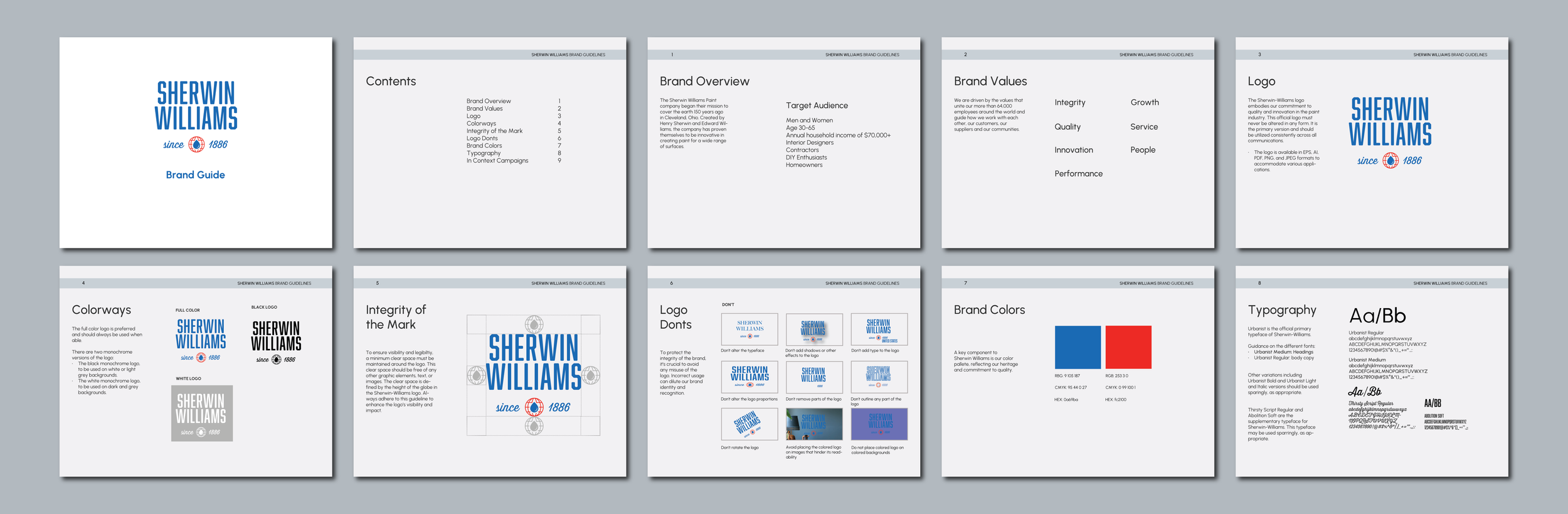Click 'Integrity of the Mark' contents entry
Viewport: 1568px width, 514px height.
494,131
